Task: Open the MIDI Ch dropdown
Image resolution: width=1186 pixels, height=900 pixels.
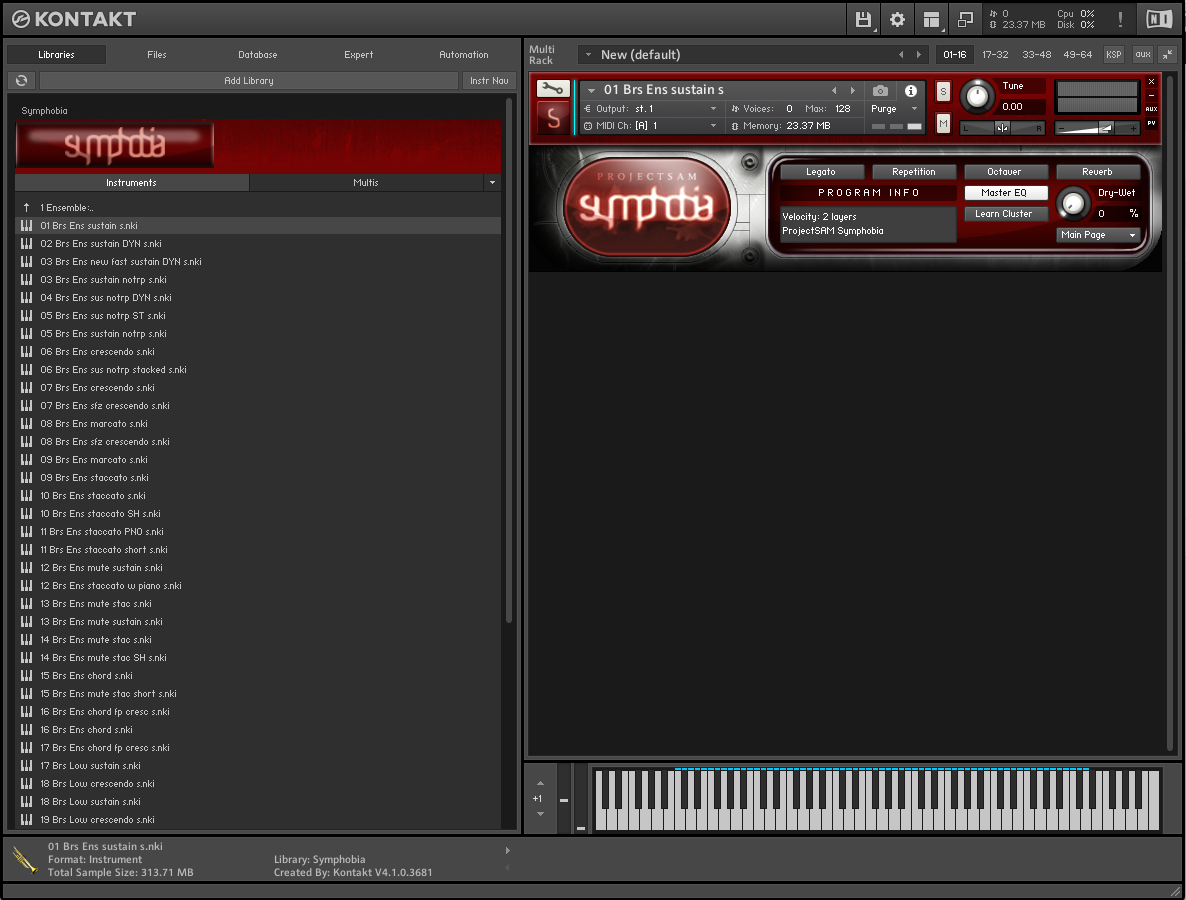Action: tap(650, 126)
